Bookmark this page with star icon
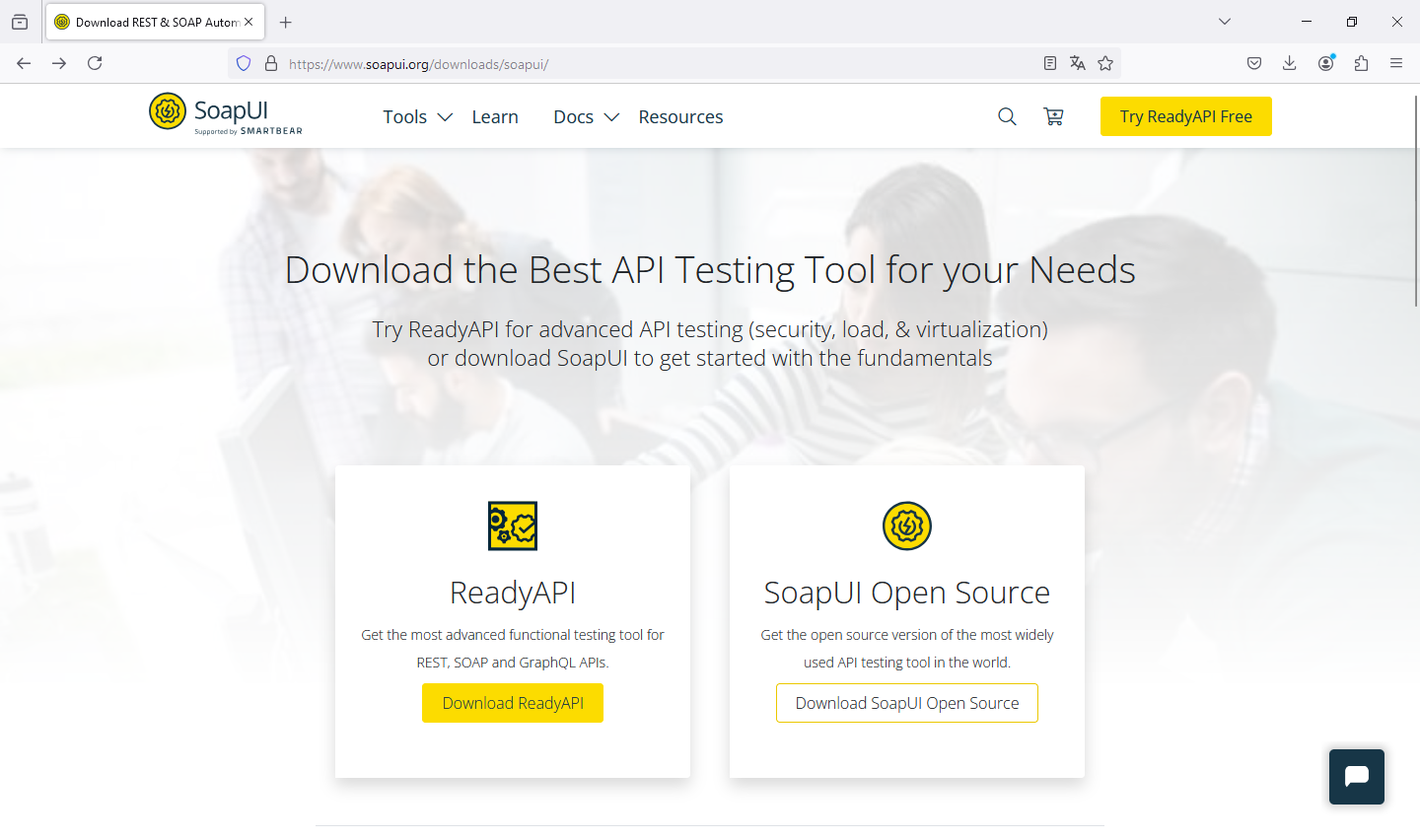 tap(1105, 63)
